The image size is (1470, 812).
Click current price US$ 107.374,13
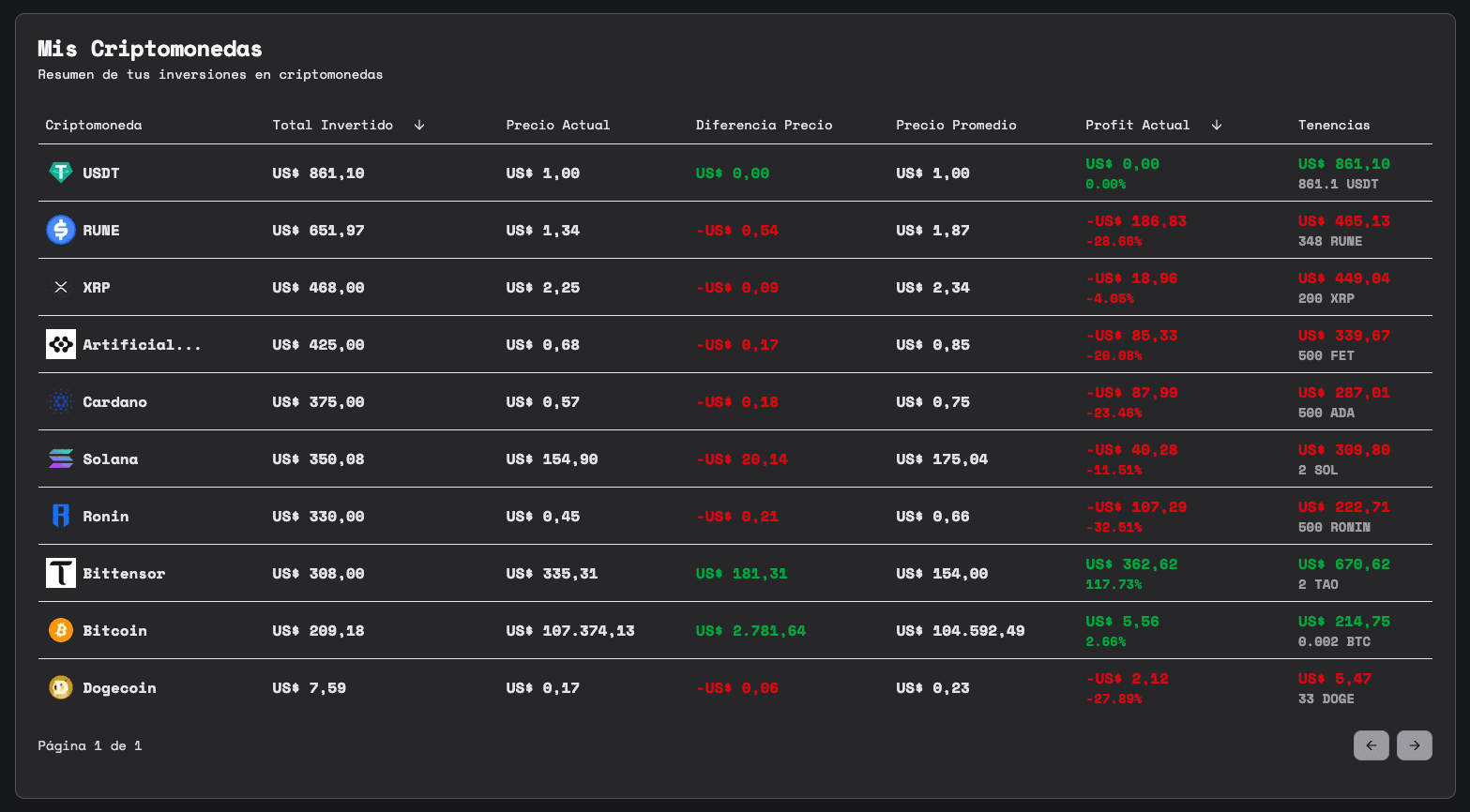(570, 630)
